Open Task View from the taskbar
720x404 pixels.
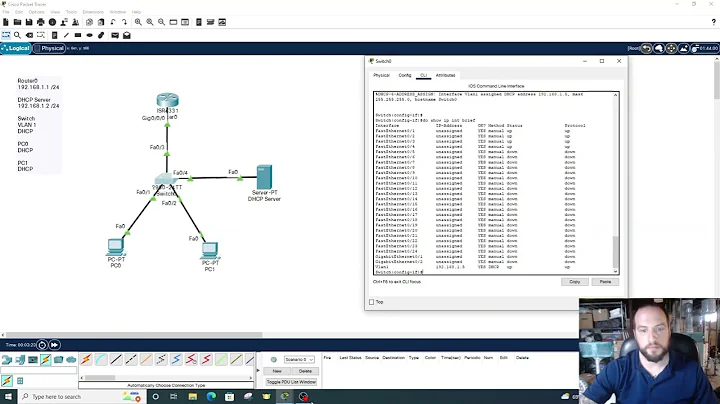[x=174, y=397]
